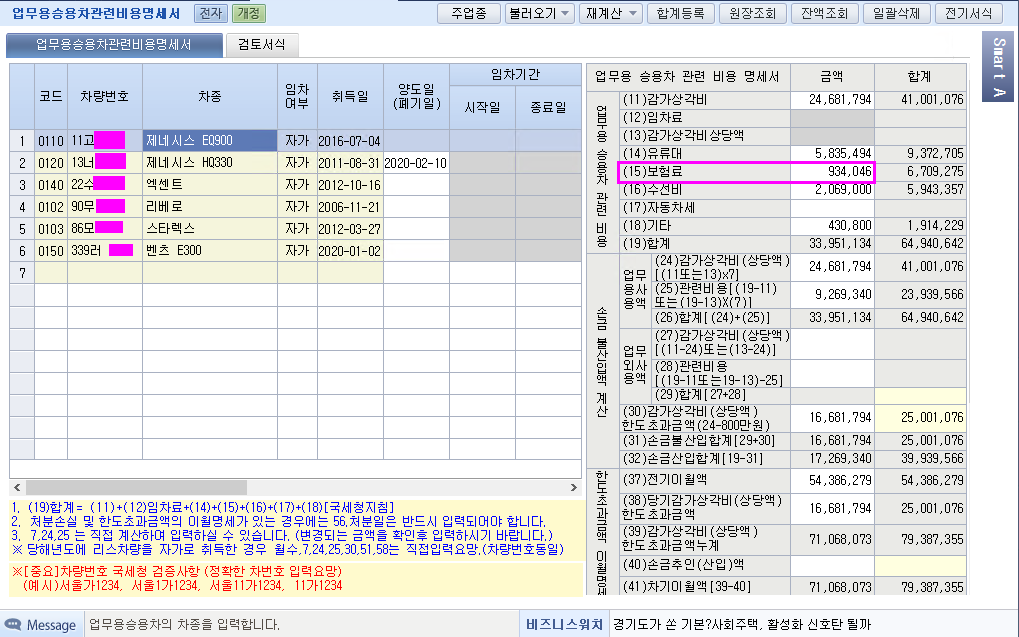The height and width of the screenshot is (637, 1019).
Task: Click the Message speech bubble icon
Action: point(15,625)
